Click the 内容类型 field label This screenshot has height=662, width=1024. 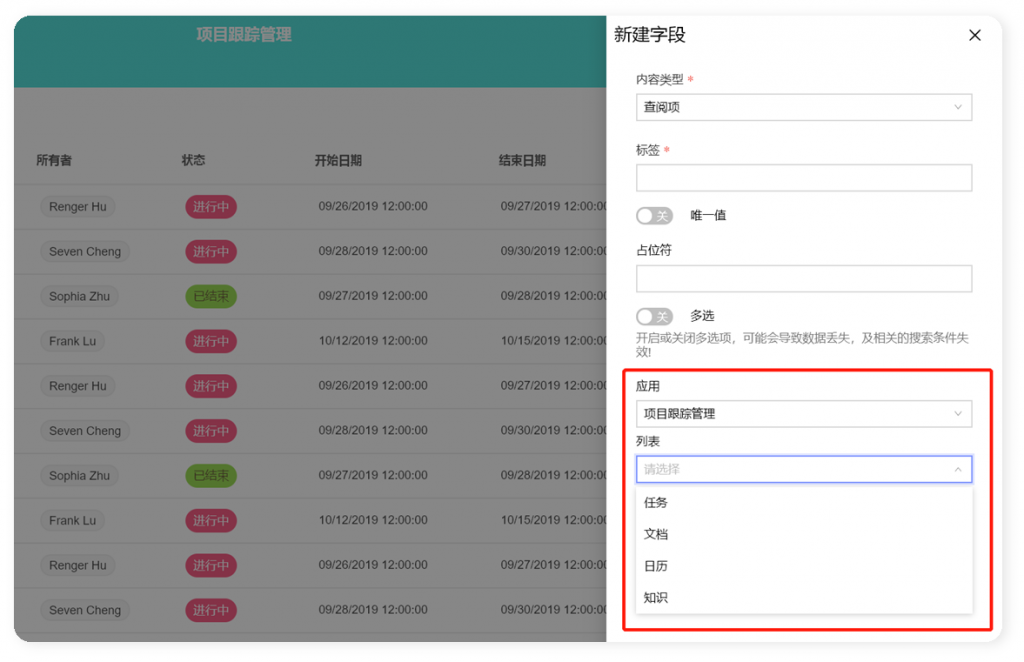[x=660, y=80]
